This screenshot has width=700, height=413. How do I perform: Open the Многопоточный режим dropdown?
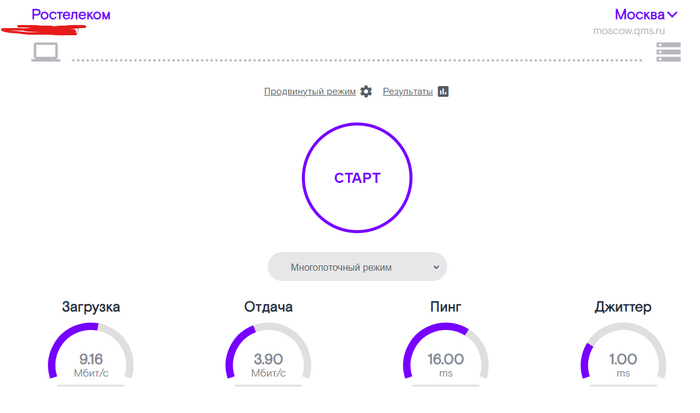tap(357, 267)
